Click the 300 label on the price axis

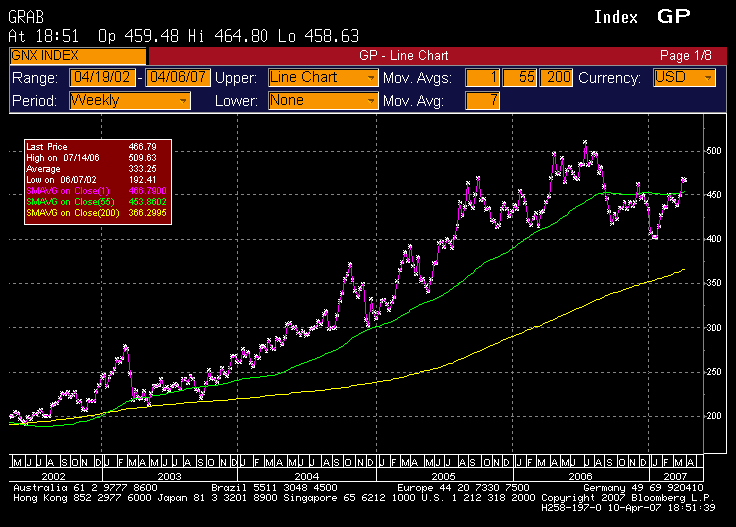(x=714, y=328)
